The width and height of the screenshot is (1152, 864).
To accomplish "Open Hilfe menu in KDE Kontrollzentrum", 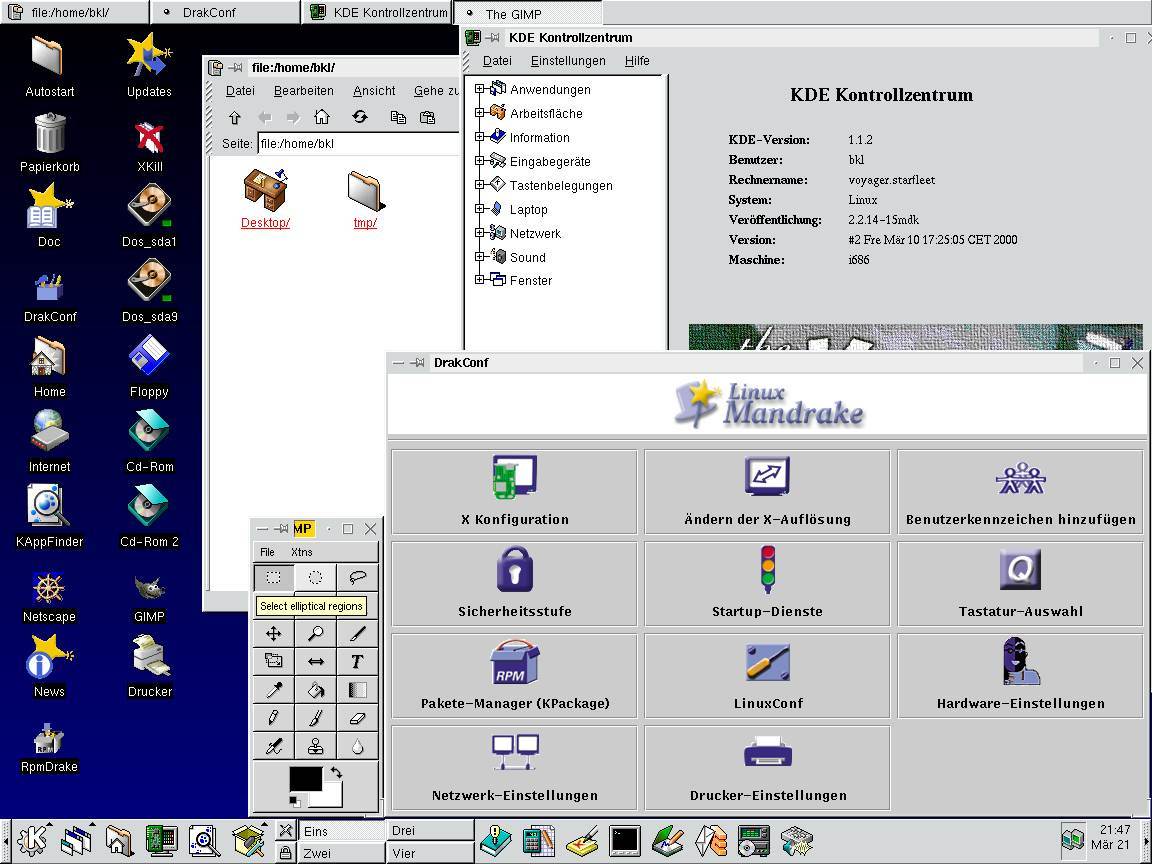I will 637,61.
